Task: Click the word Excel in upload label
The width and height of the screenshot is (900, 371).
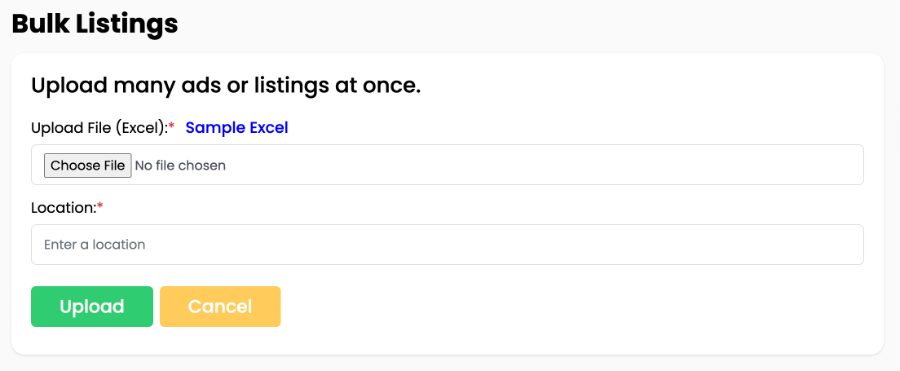Action: pyautogui.click(x=139, y=128)
